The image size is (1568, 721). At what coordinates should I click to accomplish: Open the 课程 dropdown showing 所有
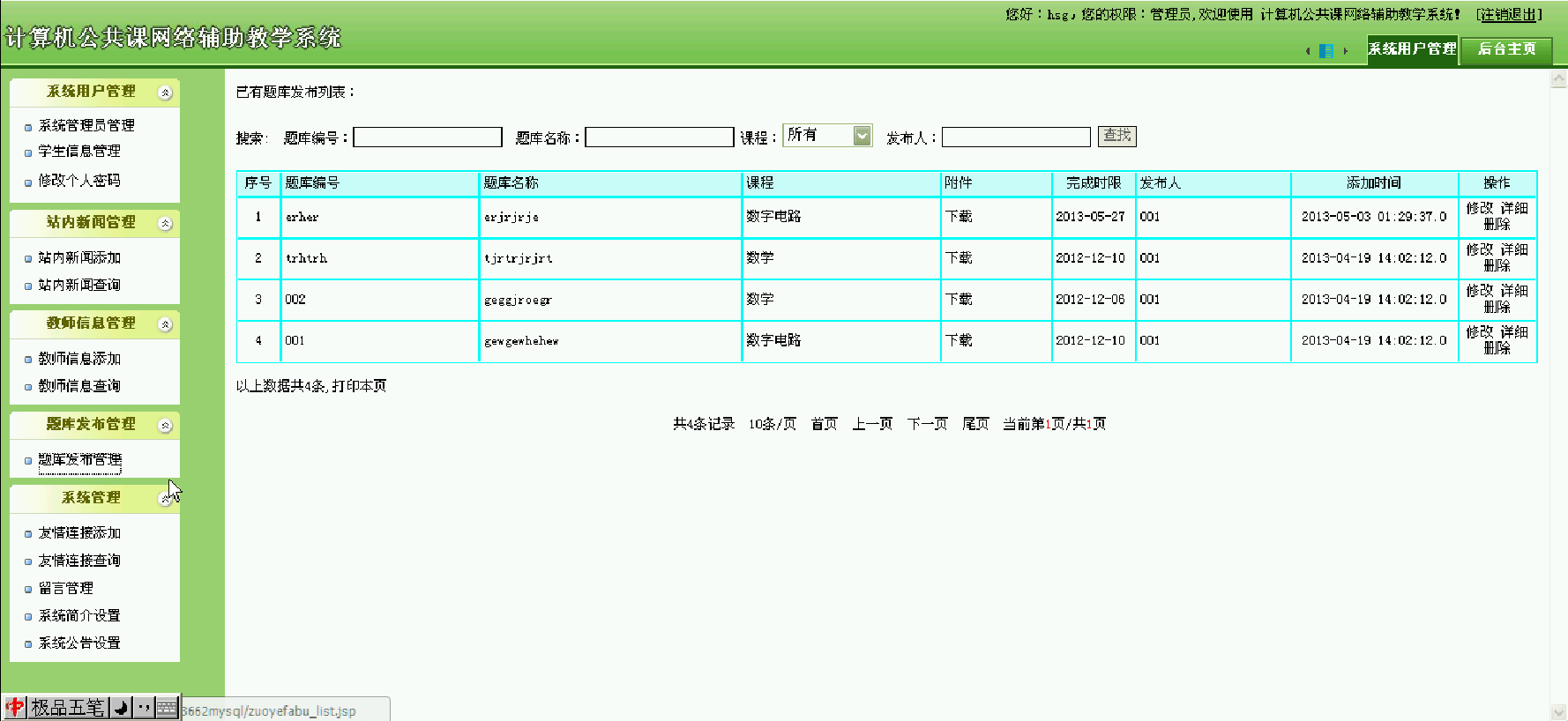827,135
